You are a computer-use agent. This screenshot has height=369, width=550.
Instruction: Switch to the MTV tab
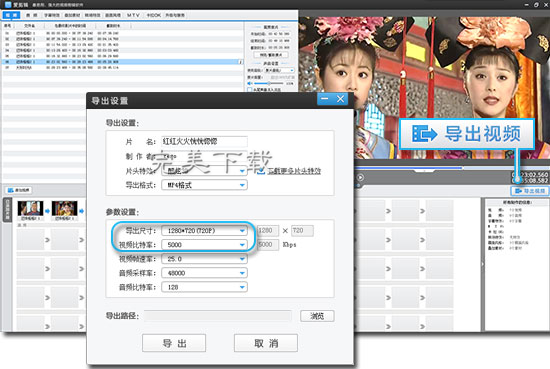(133, 15)
